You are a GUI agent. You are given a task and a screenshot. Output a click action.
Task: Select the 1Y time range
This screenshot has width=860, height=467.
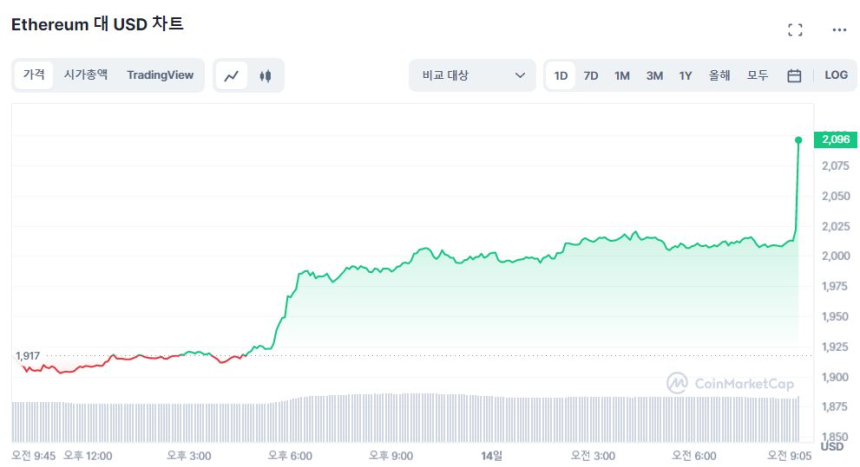point(685,75)
